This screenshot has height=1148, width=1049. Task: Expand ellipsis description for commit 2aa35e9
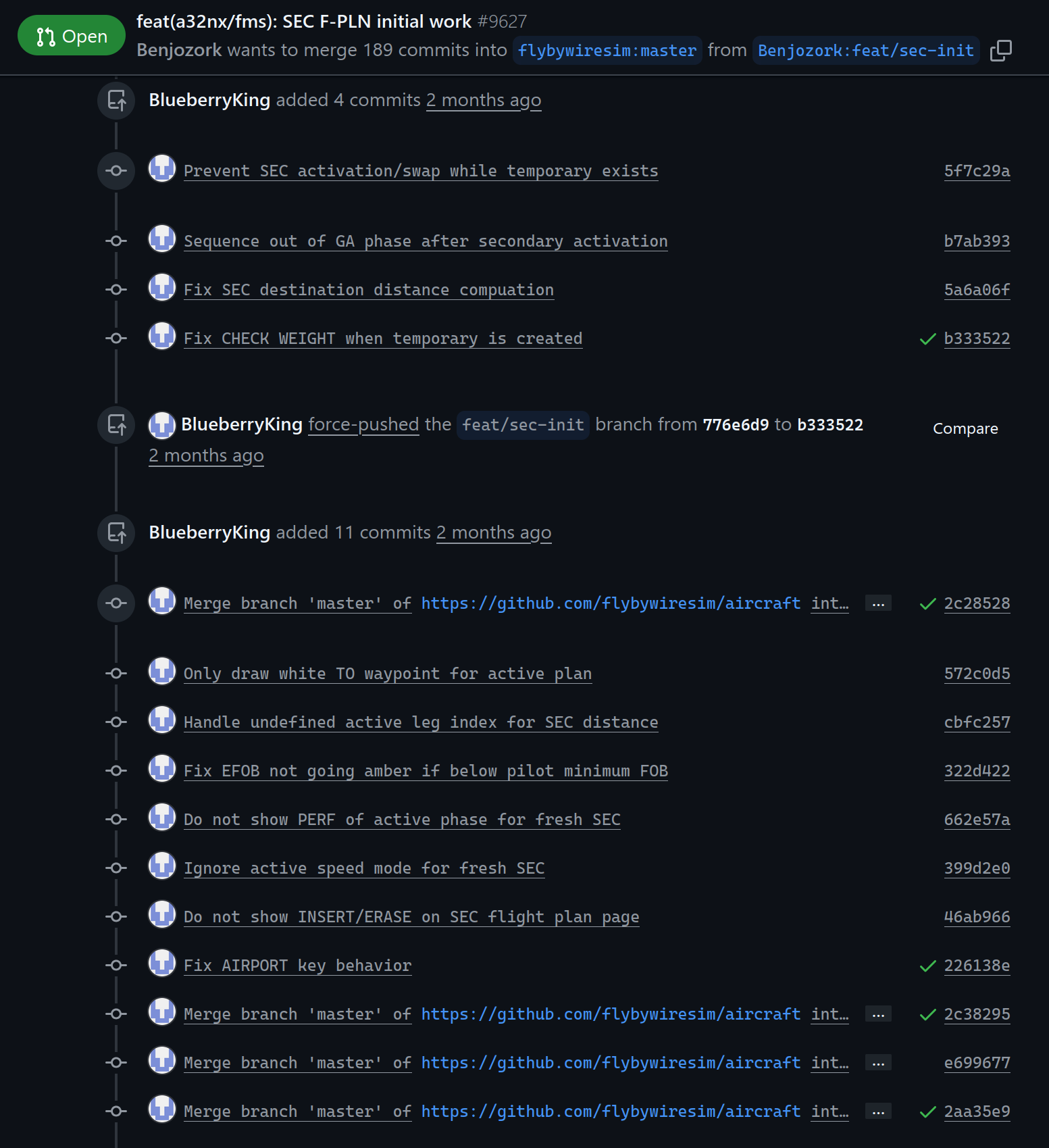pyautogui.click(x=877, y=1112)
